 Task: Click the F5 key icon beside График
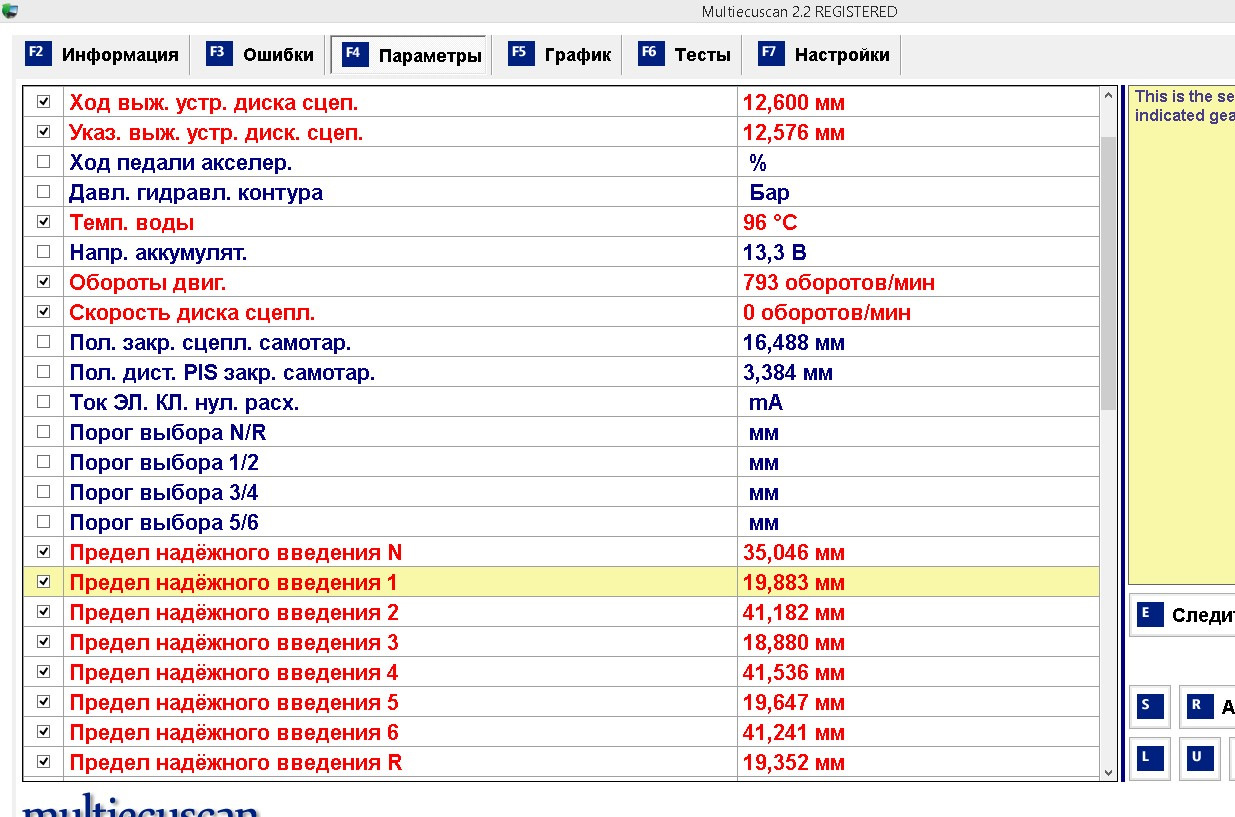tap(521, 53)
